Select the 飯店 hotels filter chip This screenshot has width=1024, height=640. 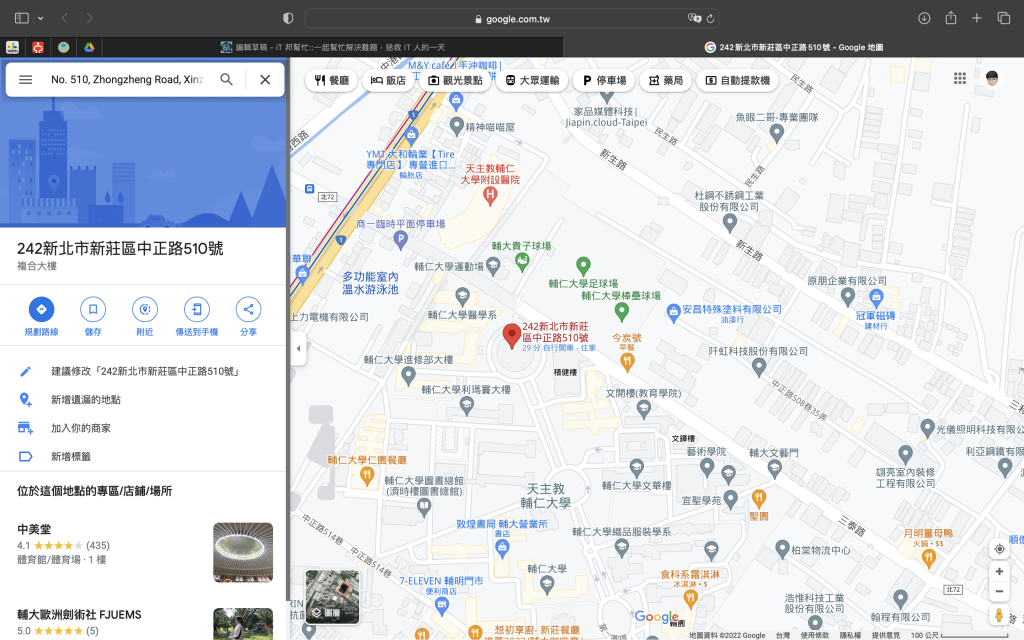[x=389, y=80]
